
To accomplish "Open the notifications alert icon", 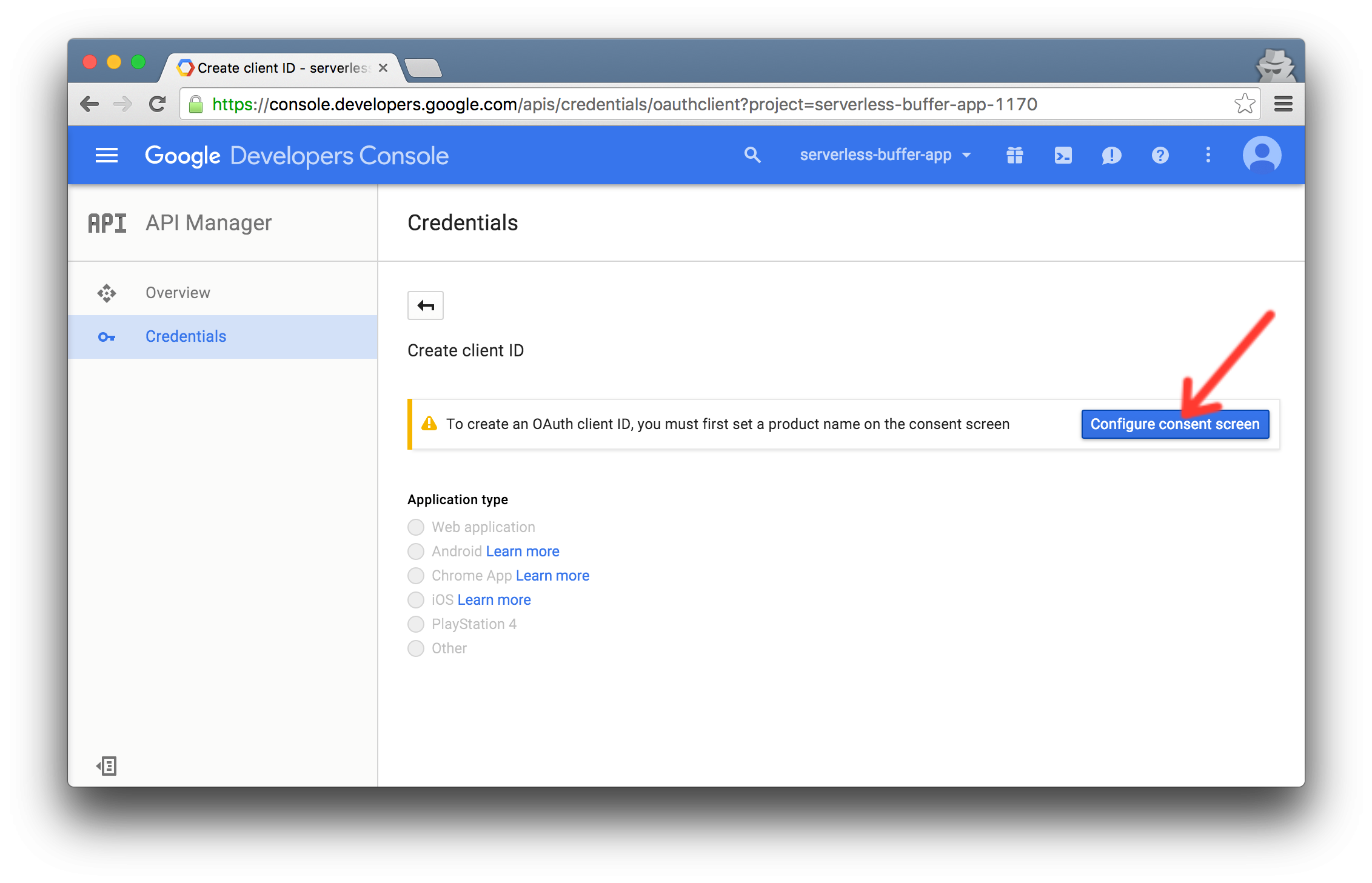I will click(1111, 156).
